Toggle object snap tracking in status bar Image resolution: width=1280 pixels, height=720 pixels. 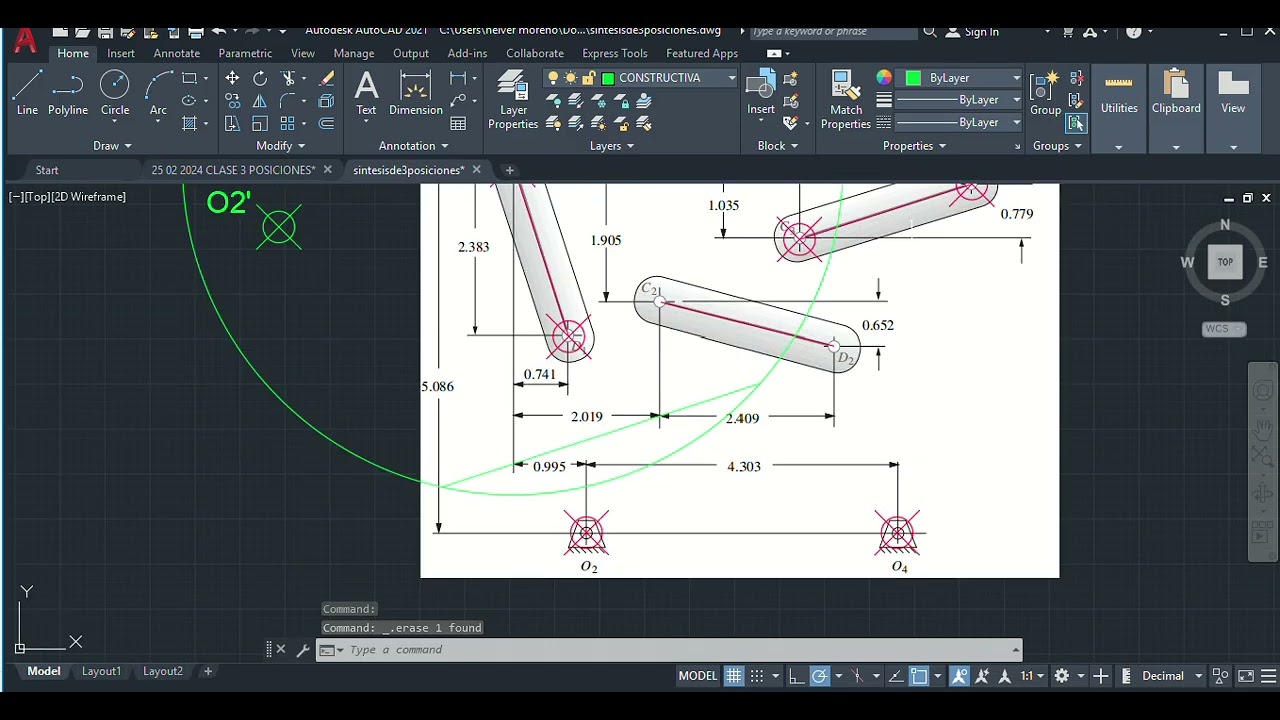tap(896, 676)
